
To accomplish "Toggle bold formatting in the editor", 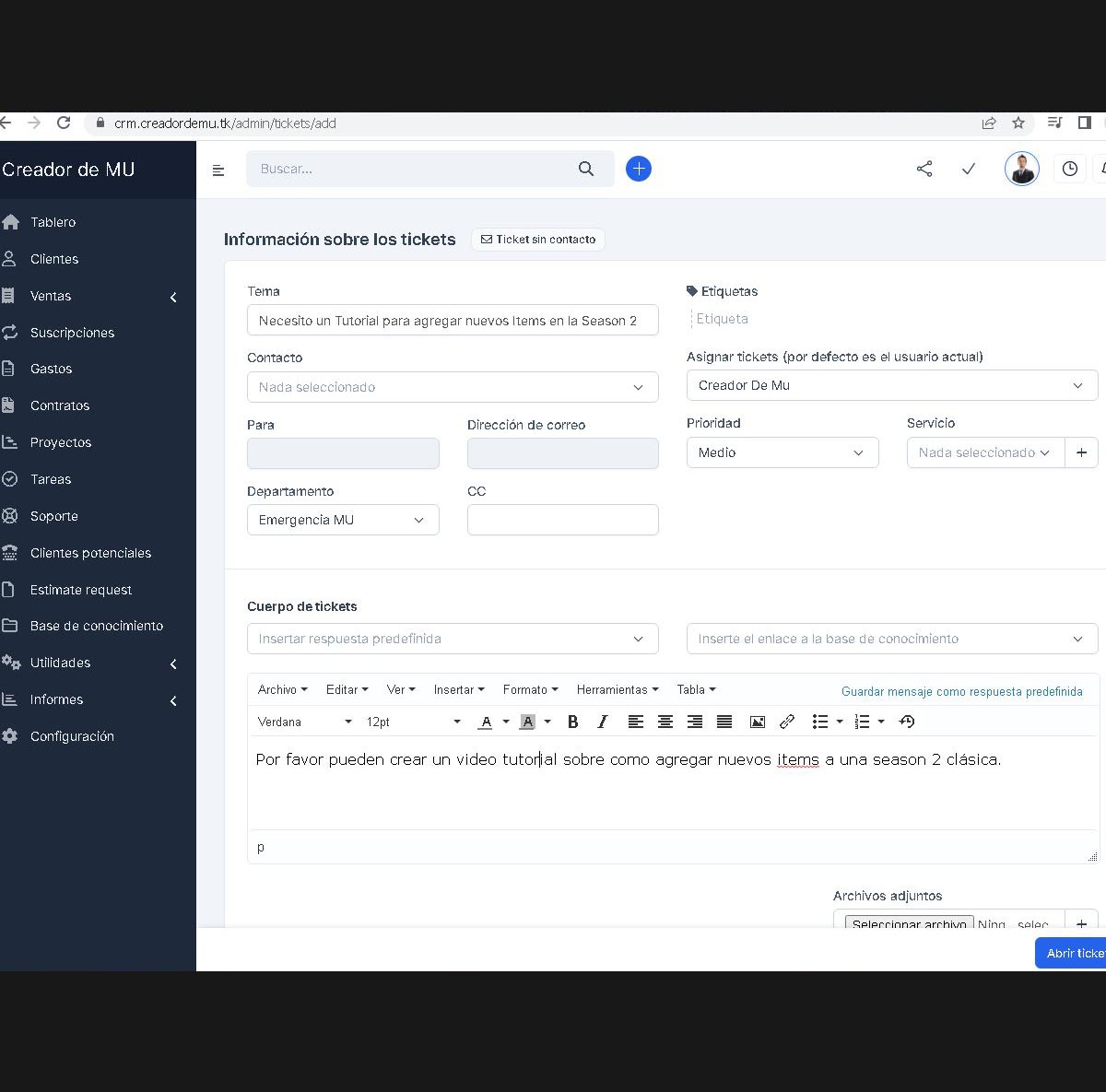I will [573, 722].
